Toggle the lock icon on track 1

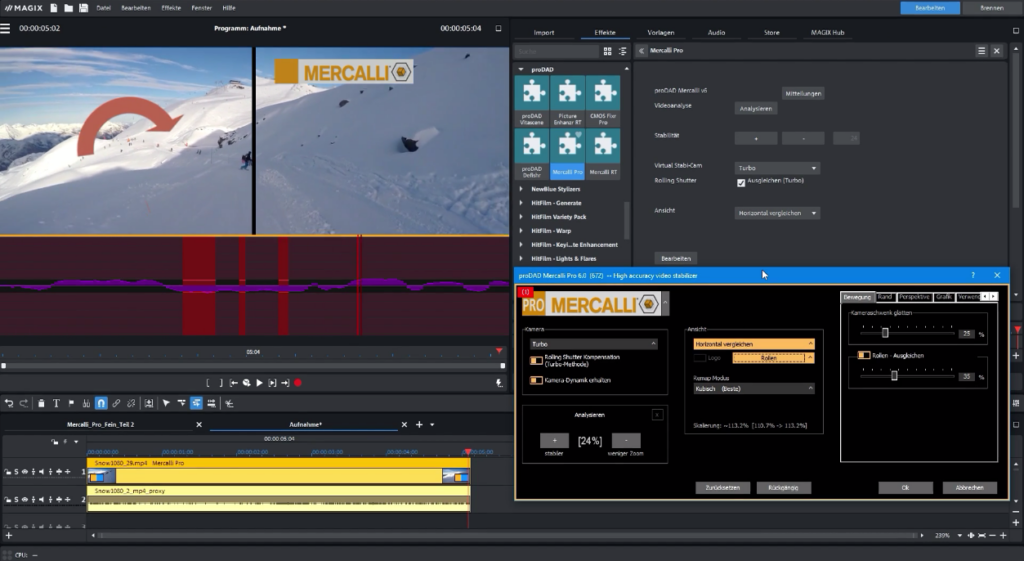click(x=7, y=472)
